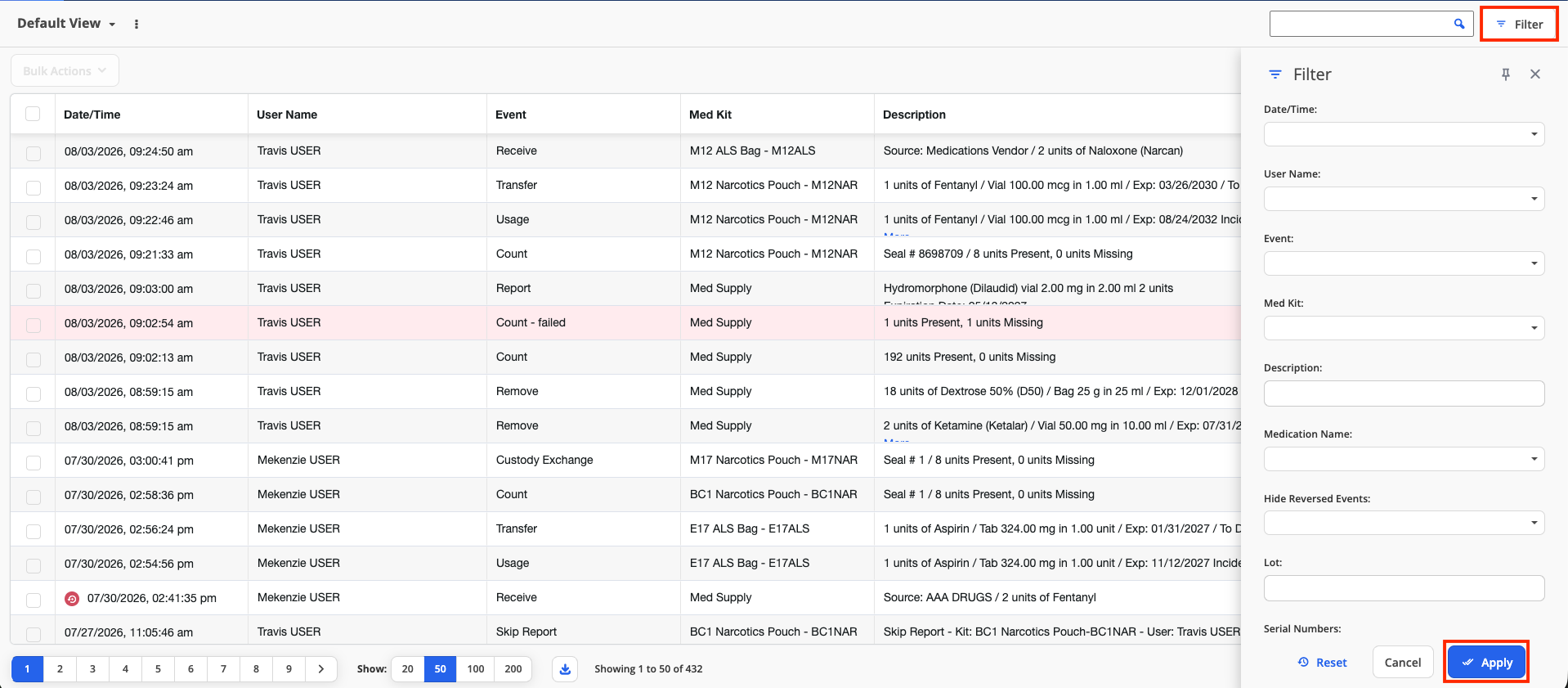Click the search magnifier icon
Screen dimensions: 1568x688
pyautogui.click(x=1458, y=24)
